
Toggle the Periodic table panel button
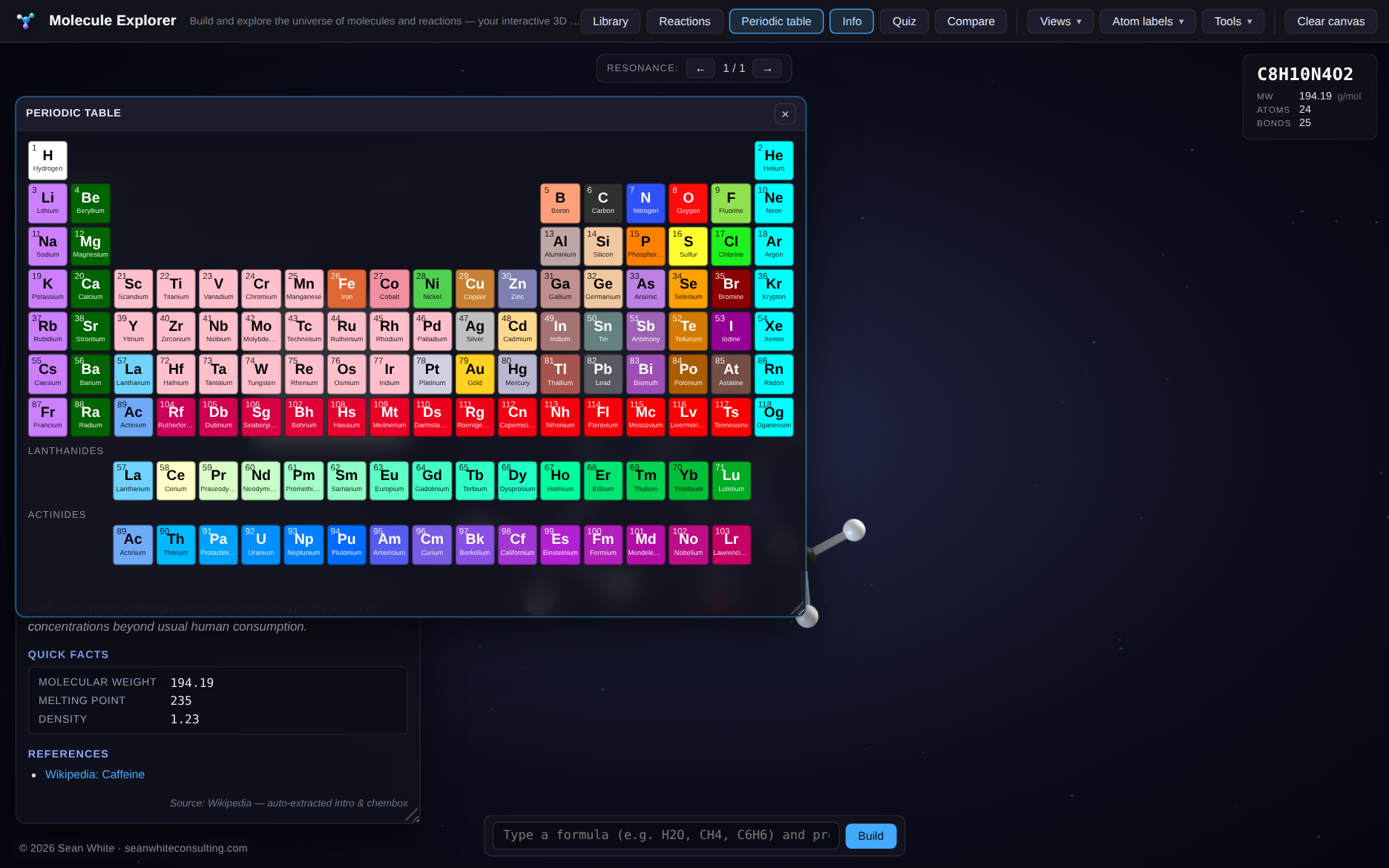(x=776, y=22)
